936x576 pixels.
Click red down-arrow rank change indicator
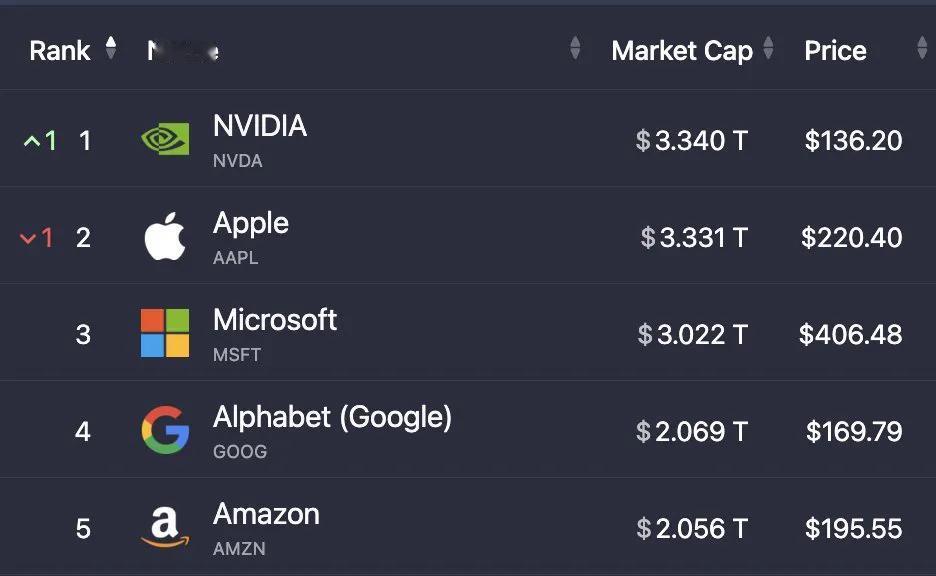36,238
